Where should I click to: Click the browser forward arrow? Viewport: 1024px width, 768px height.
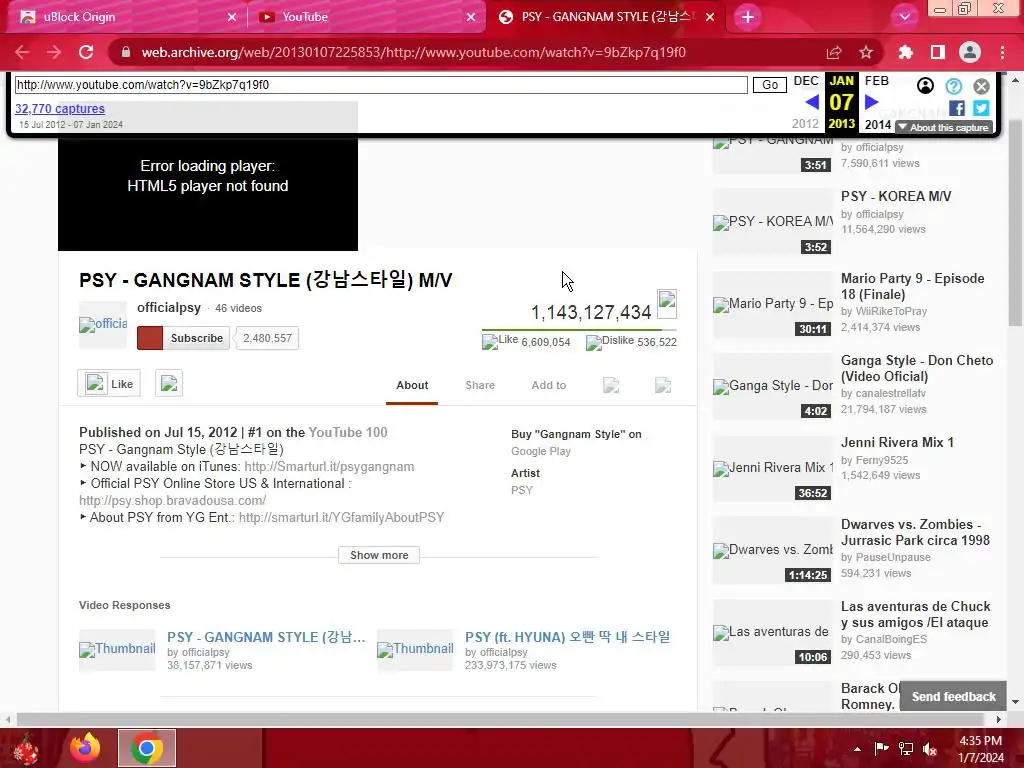click(x=54, y=52)
